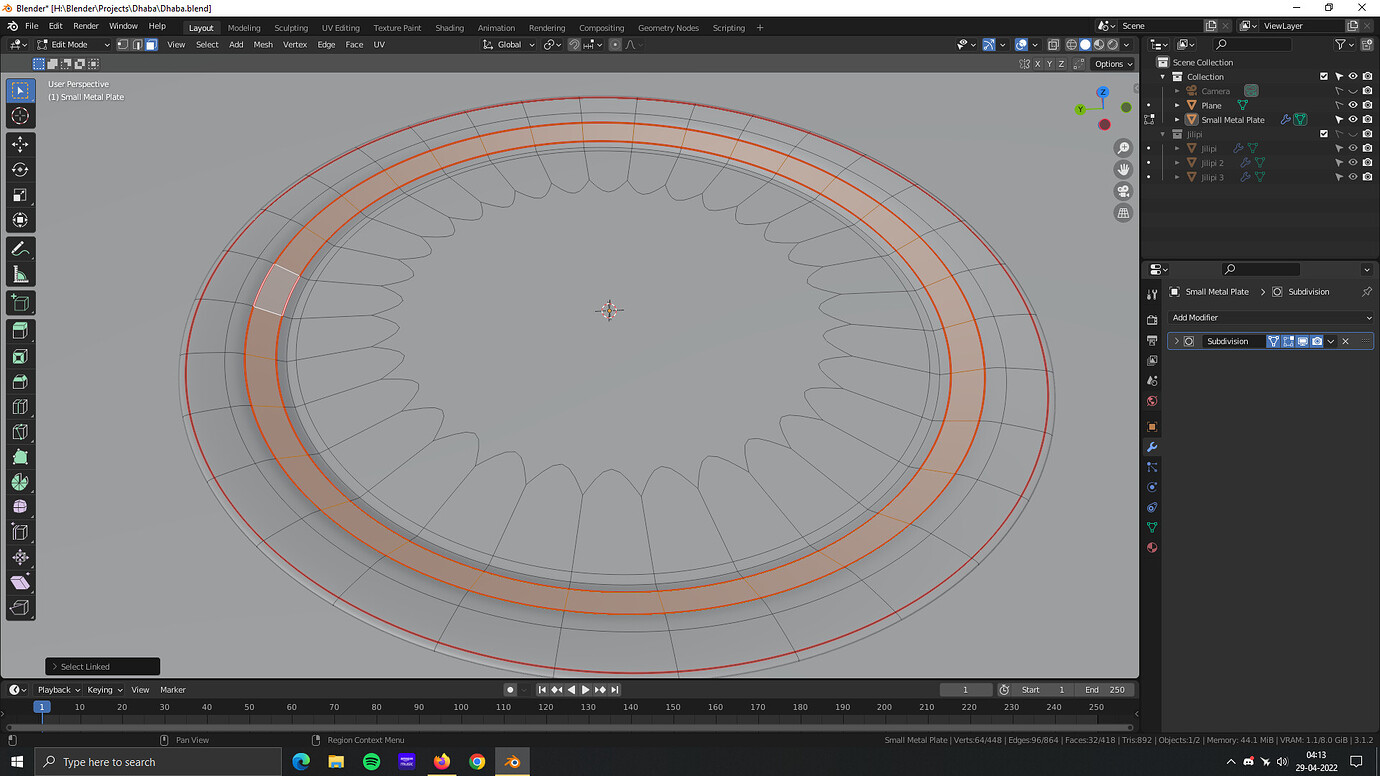Jump to the timeline end frame
The height and width of the screenshot is (776, 1380).
[615, 690]
